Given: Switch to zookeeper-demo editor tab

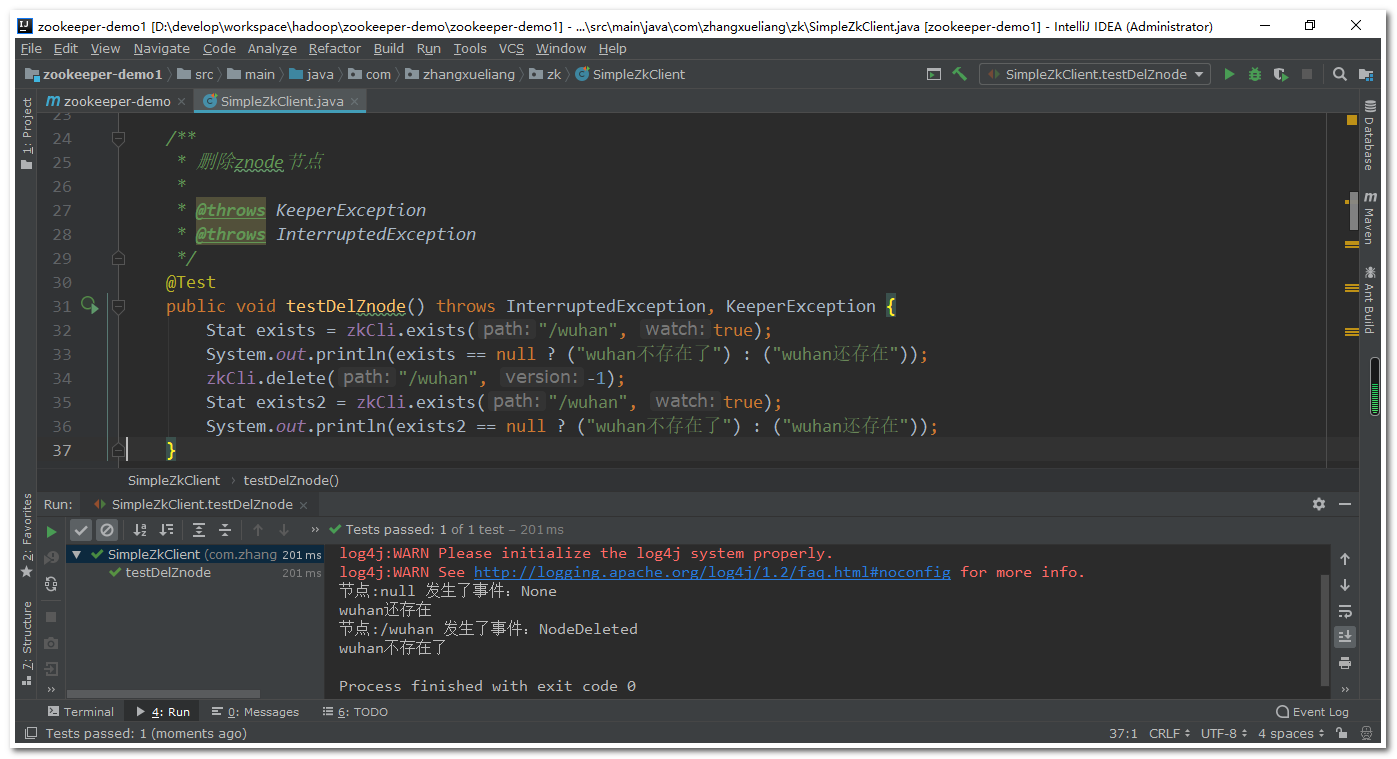Looking at the screenshot, I should (x=117, y=101).
